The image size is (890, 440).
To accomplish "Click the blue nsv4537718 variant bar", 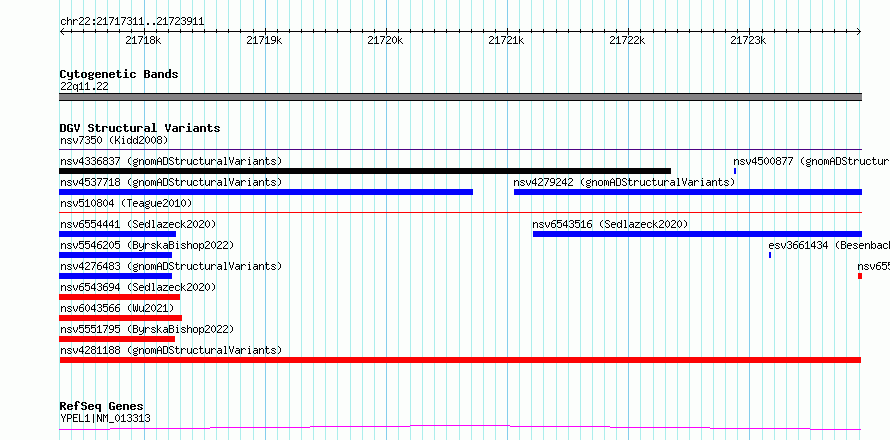I will coord(266,192).
